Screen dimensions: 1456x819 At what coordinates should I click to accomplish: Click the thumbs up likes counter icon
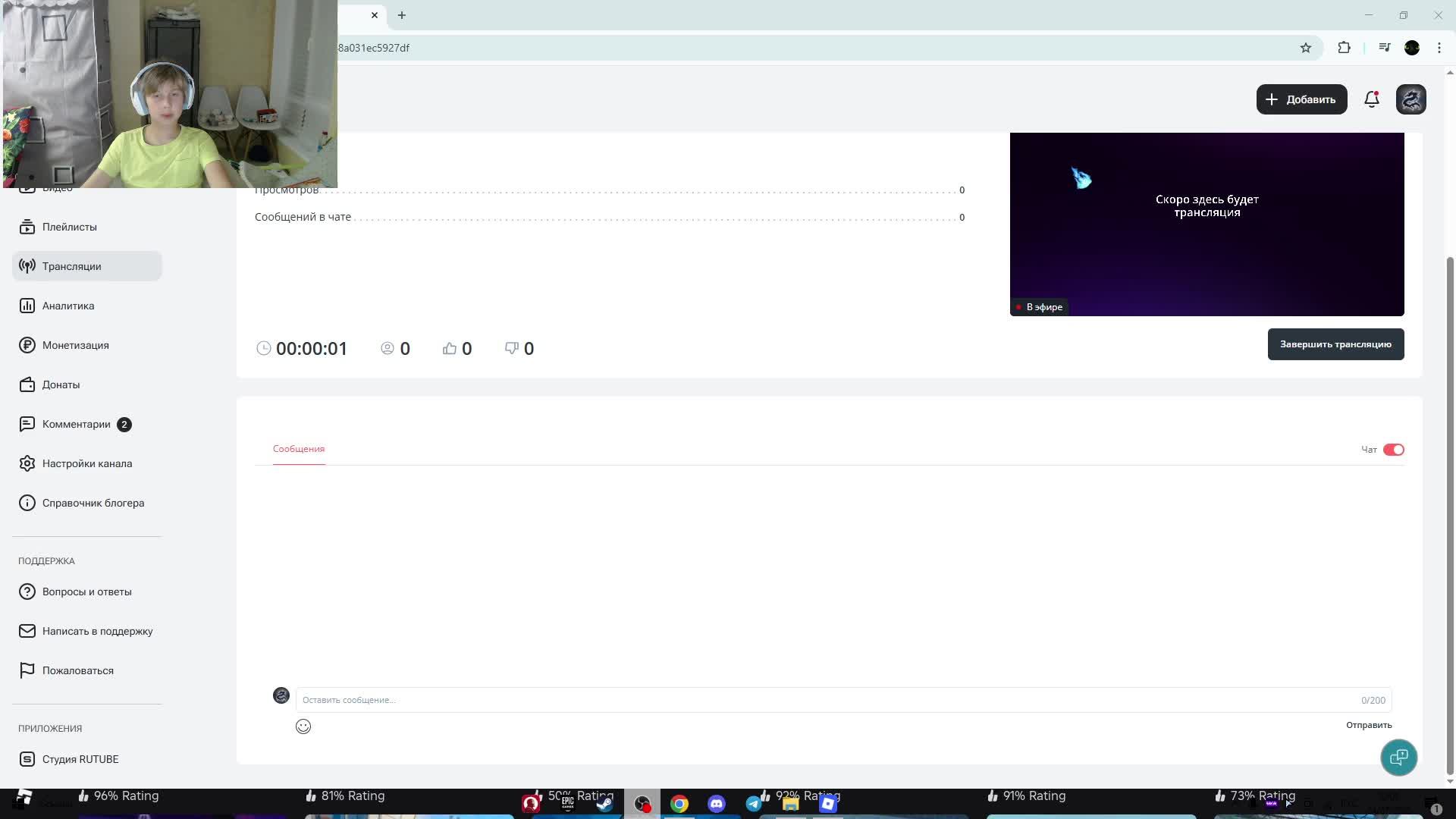point(450,348)
